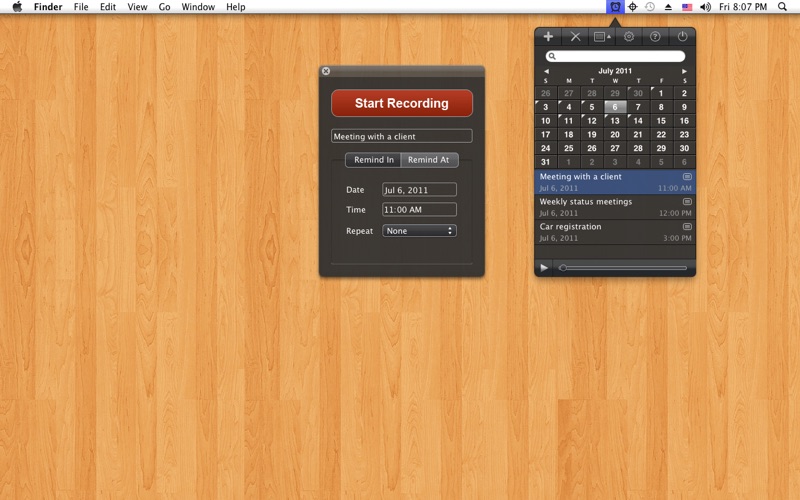Click the eject menu bar icon
Screen dimensions: 800x500
click(x=668, y=7)
